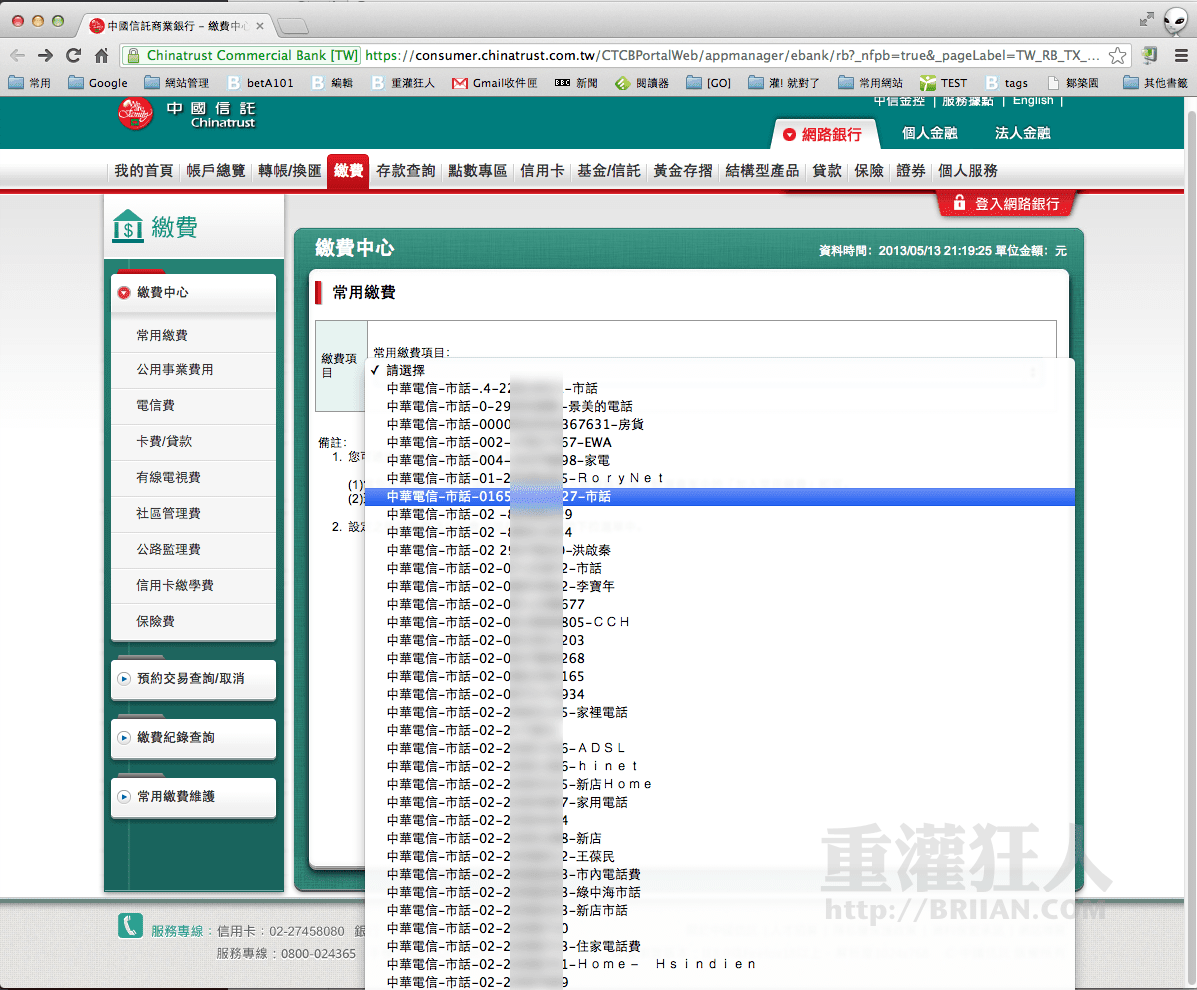Open the [GO] bookmark folder
1197x990 pixels.
(708, 82)
